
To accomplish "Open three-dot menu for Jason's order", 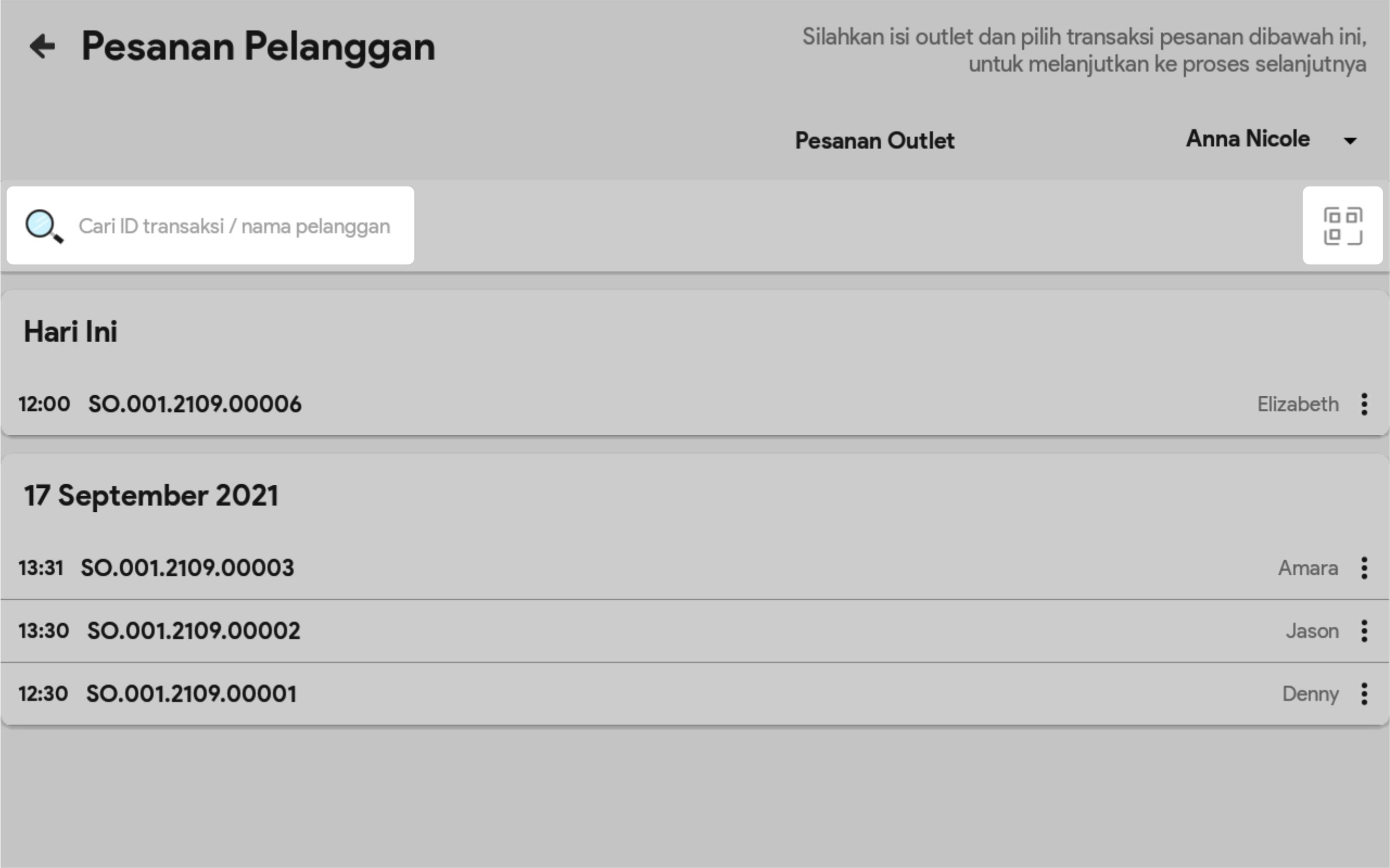I will (1364, 631).
